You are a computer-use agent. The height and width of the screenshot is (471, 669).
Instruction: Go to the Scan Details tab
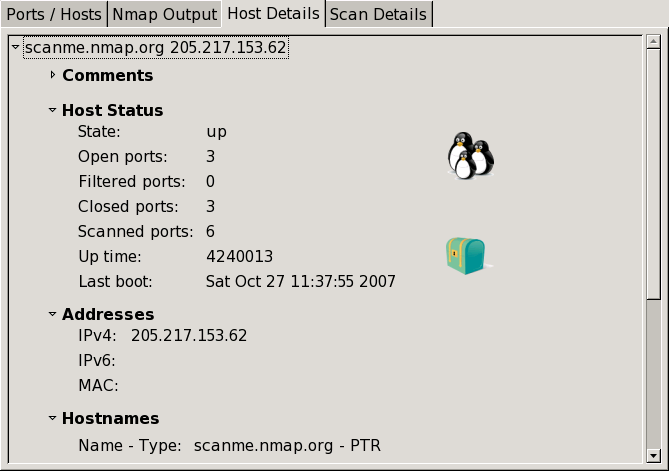tap(378, 14)
